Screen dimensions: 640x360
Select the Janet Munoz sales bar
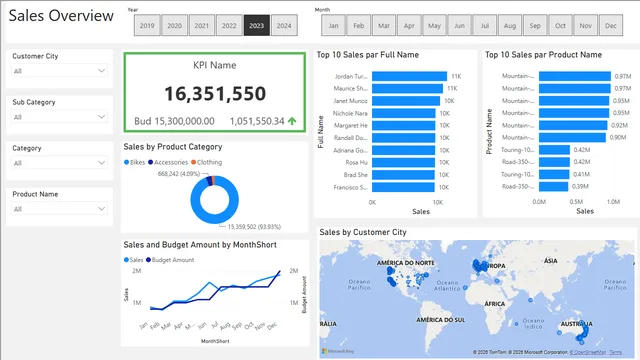tap(406, 101)
